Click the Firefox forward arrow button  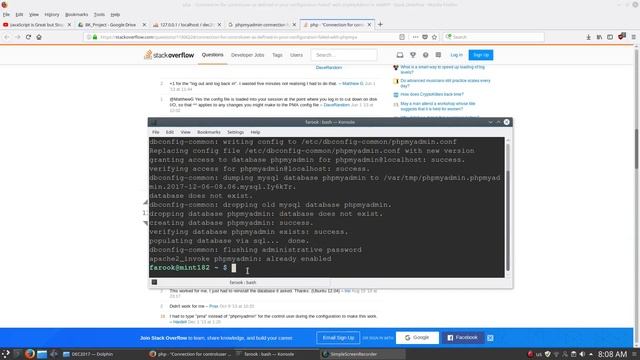[x=18, y=37]
